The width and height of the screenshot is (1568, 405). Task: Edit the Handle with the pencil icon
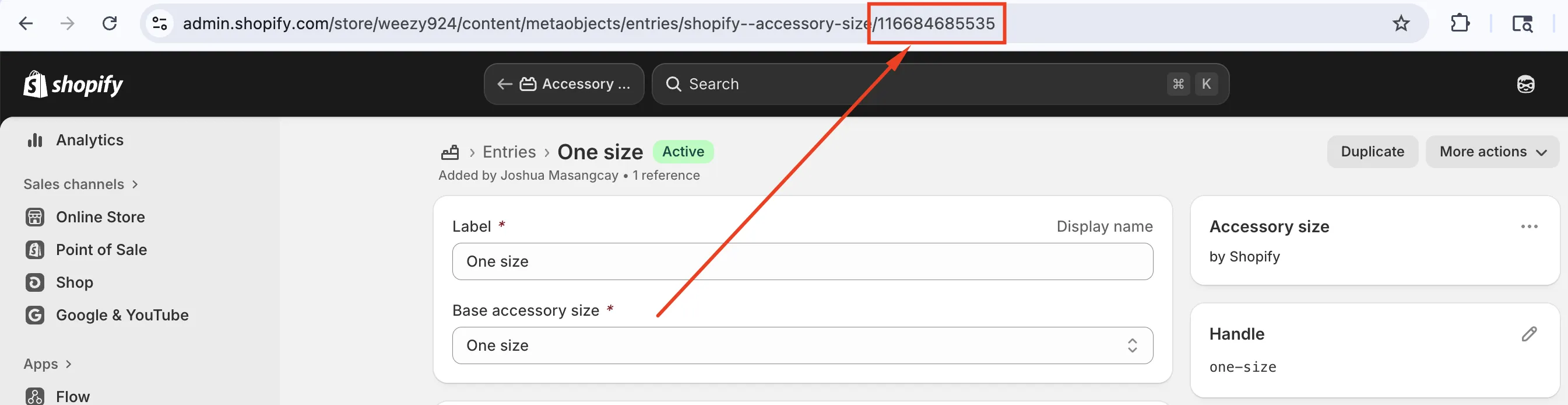click(x=1528, y=334)
